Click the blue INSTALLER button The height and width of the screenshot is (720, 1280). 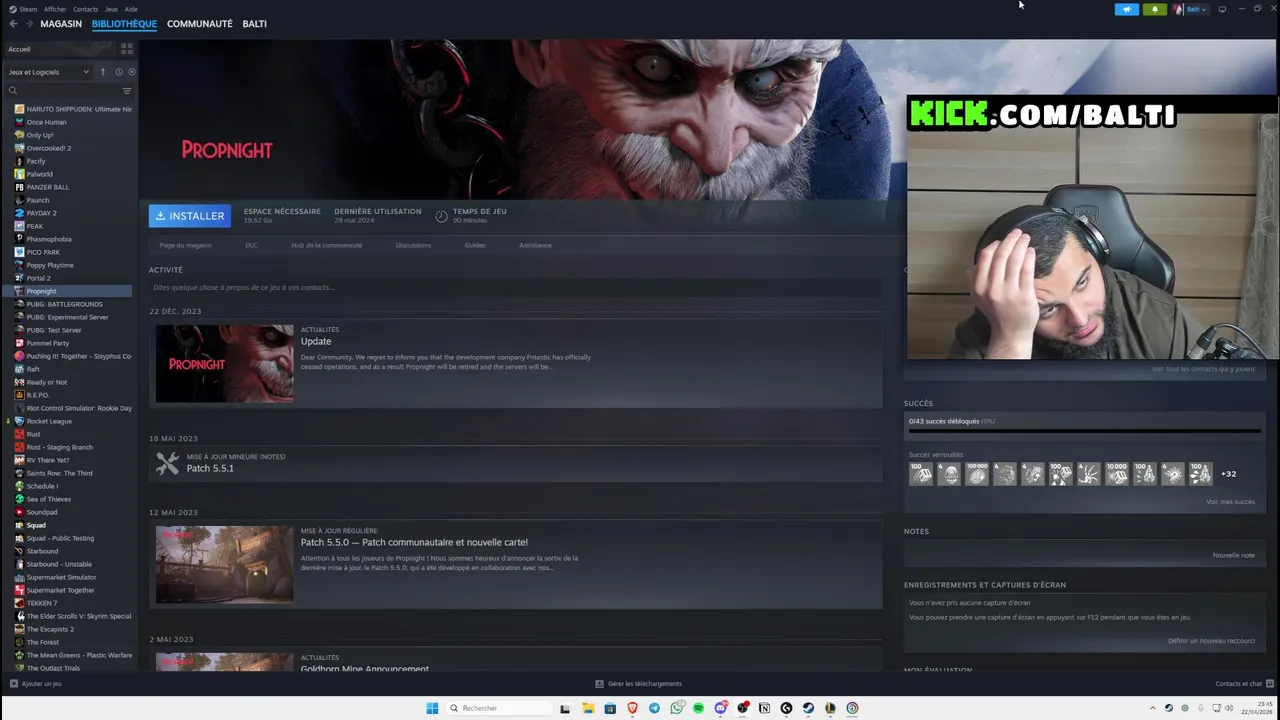190,216
